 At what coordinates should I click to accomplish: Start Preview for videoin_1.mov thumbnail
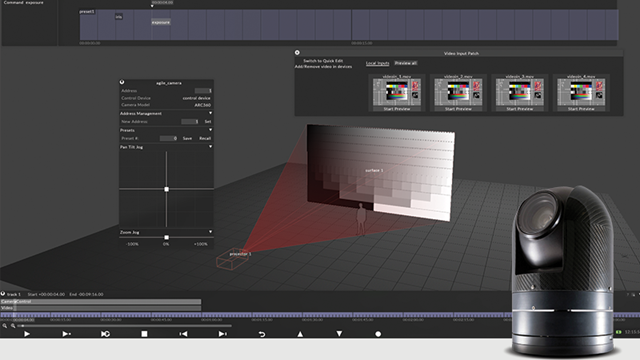point(397,109)
